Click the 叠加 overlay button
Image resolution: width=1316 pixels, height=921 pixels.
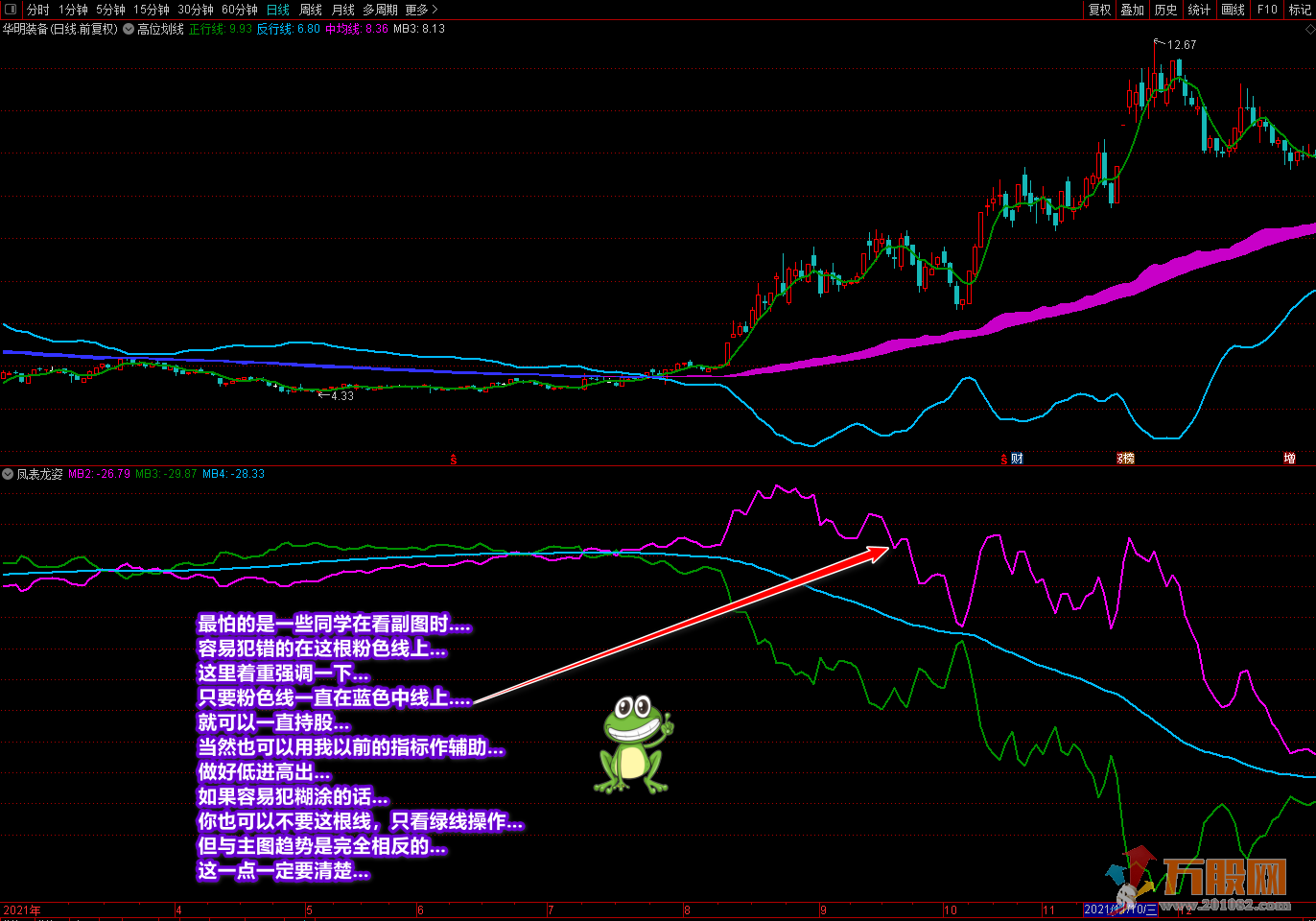pos(1133,10)
